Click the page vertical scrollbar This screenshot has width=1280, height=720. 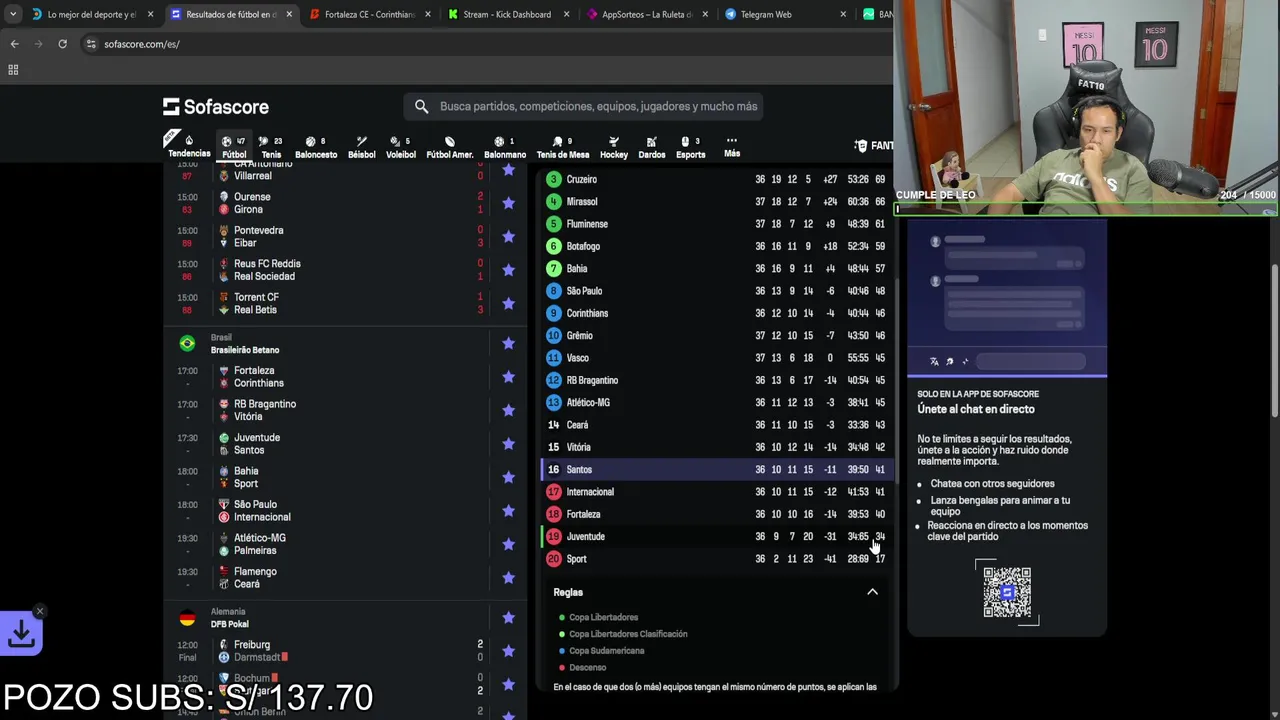pos(1275,340)
